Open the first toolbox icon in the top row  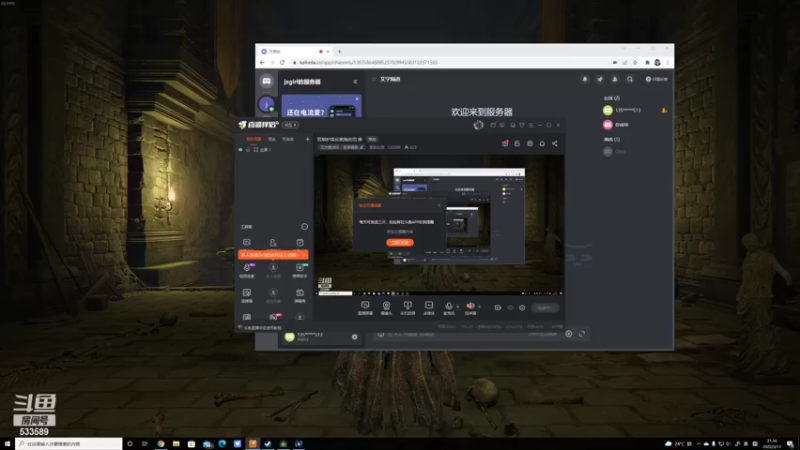tap(246, 242)
